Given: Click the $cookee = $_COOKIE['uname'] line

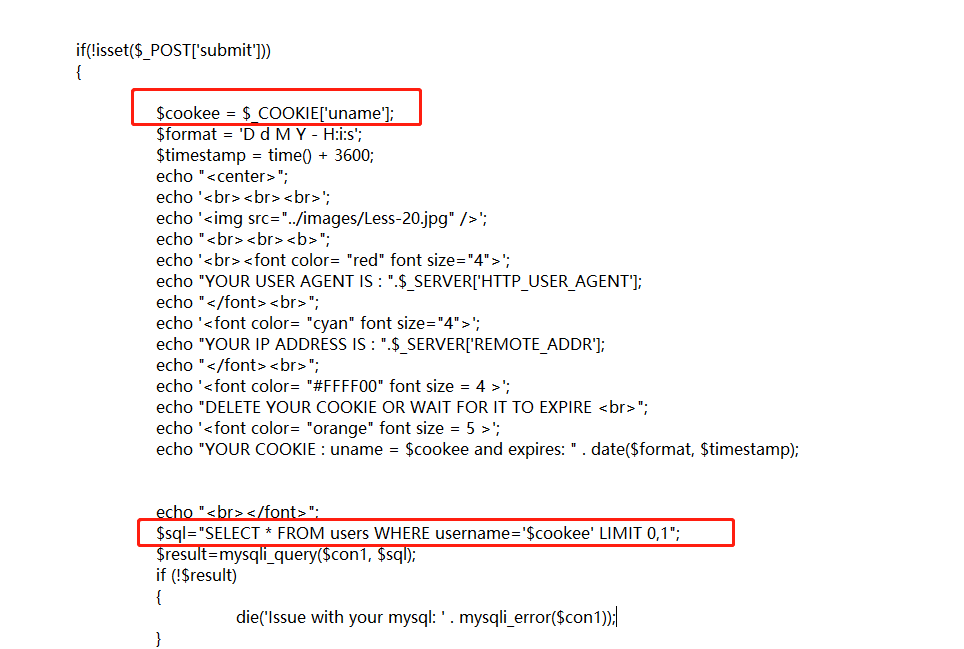Looking at the screenshot, I should click(x=275, y=113).
